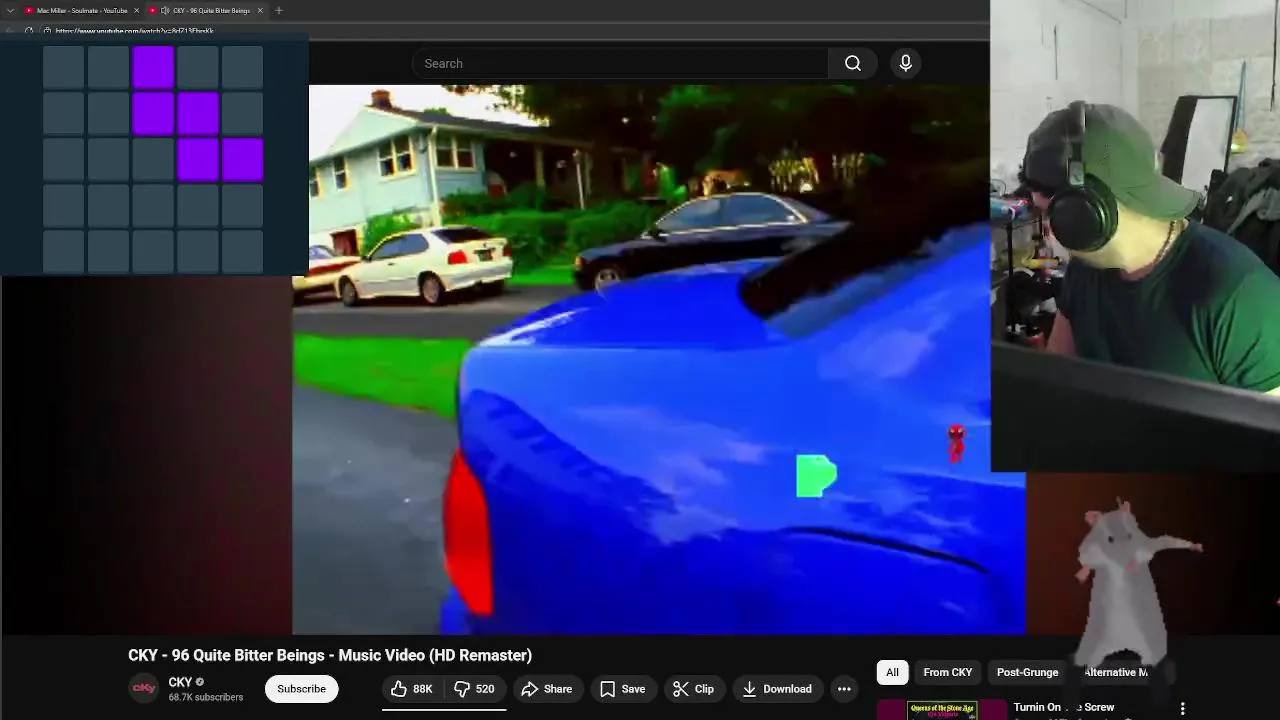Subscribe to the CKY channel
1280x720 pixels.
point(301,689)
